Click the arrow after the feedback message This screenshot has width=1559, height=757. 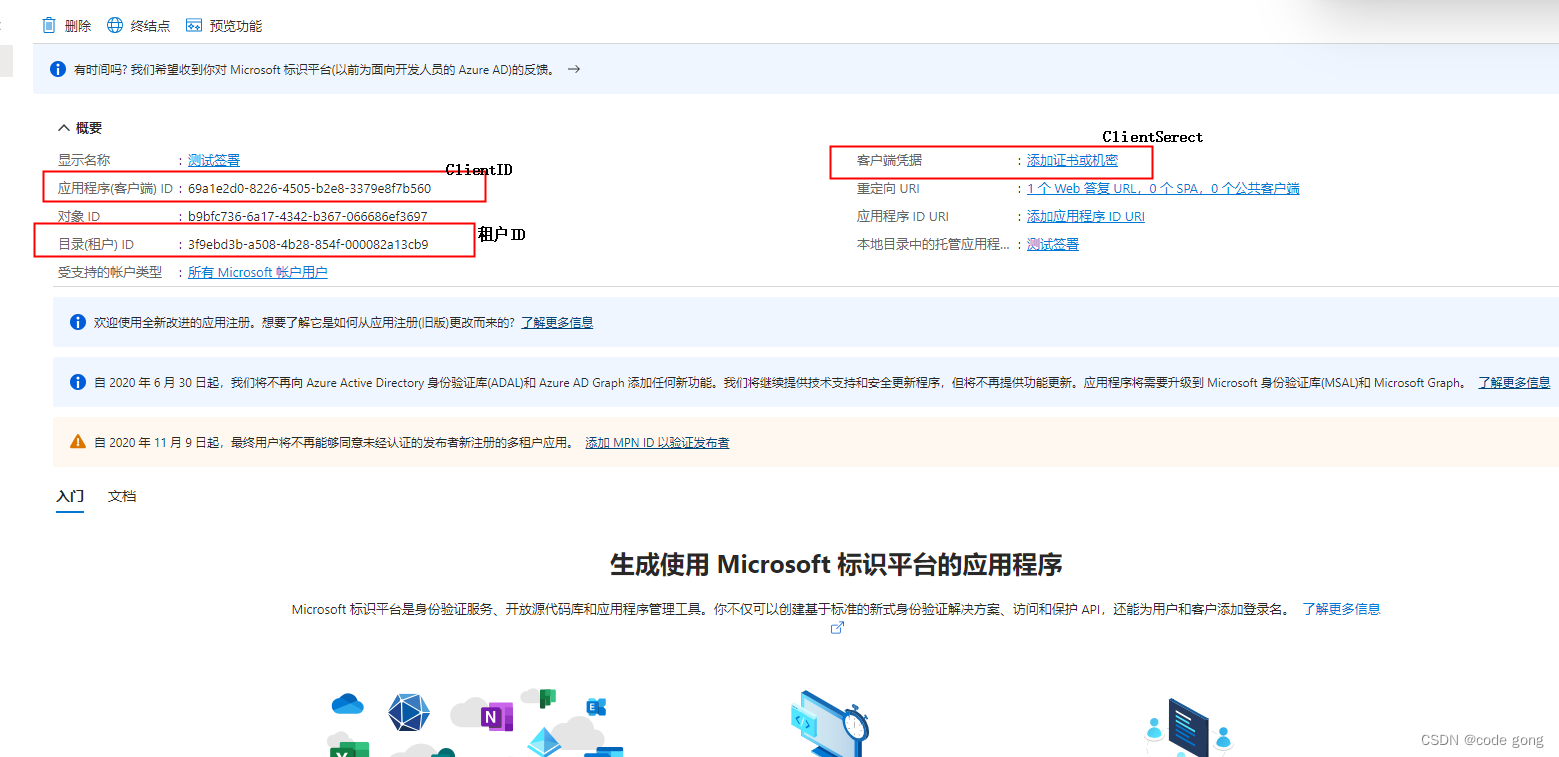574,69
